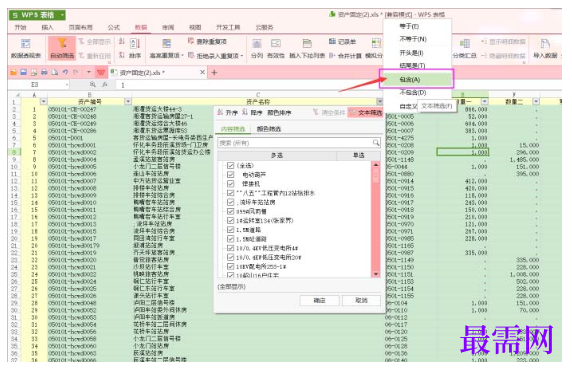Open filter dropdown of 数量二 column
Screen dimensions: 572x371
tap(536, 101)
